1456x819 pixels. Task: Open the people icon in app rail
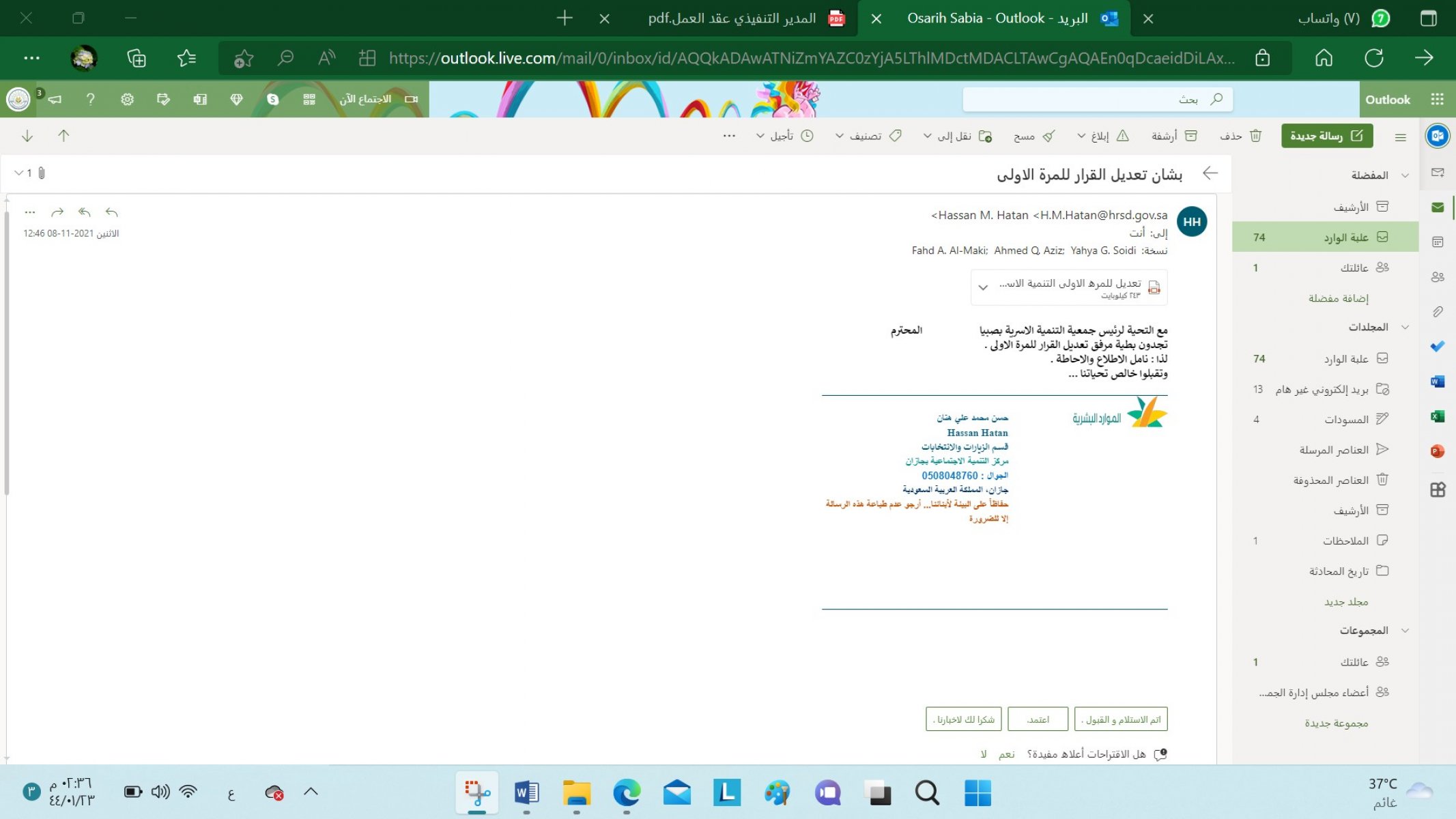(x=1438, y=277)
